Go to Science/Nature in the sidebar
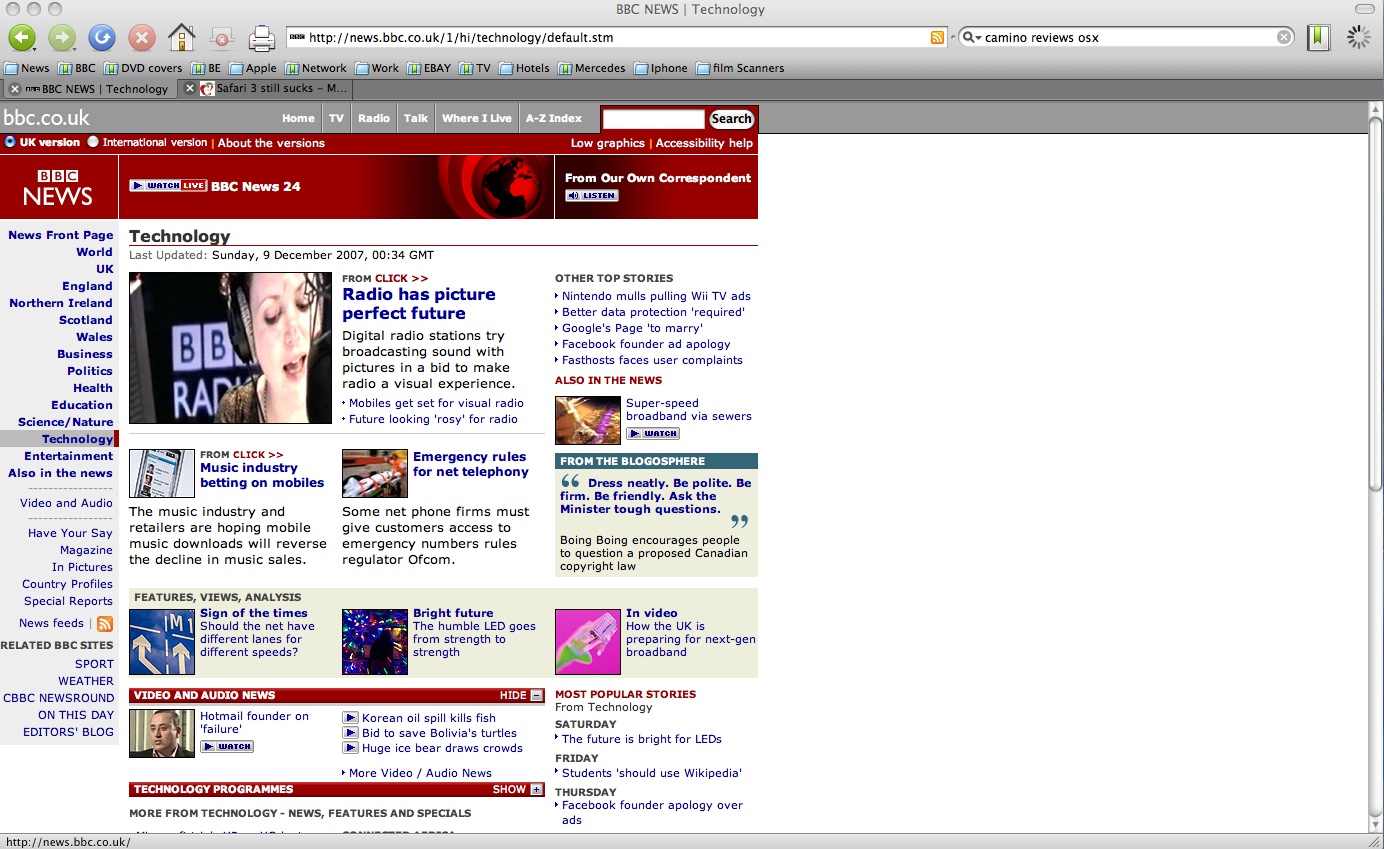 [x=66, y=422]
